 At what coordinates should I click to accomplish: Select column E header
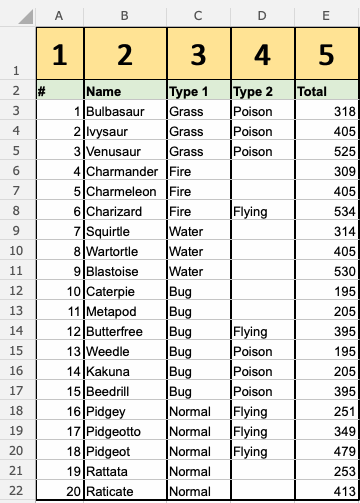326,15
